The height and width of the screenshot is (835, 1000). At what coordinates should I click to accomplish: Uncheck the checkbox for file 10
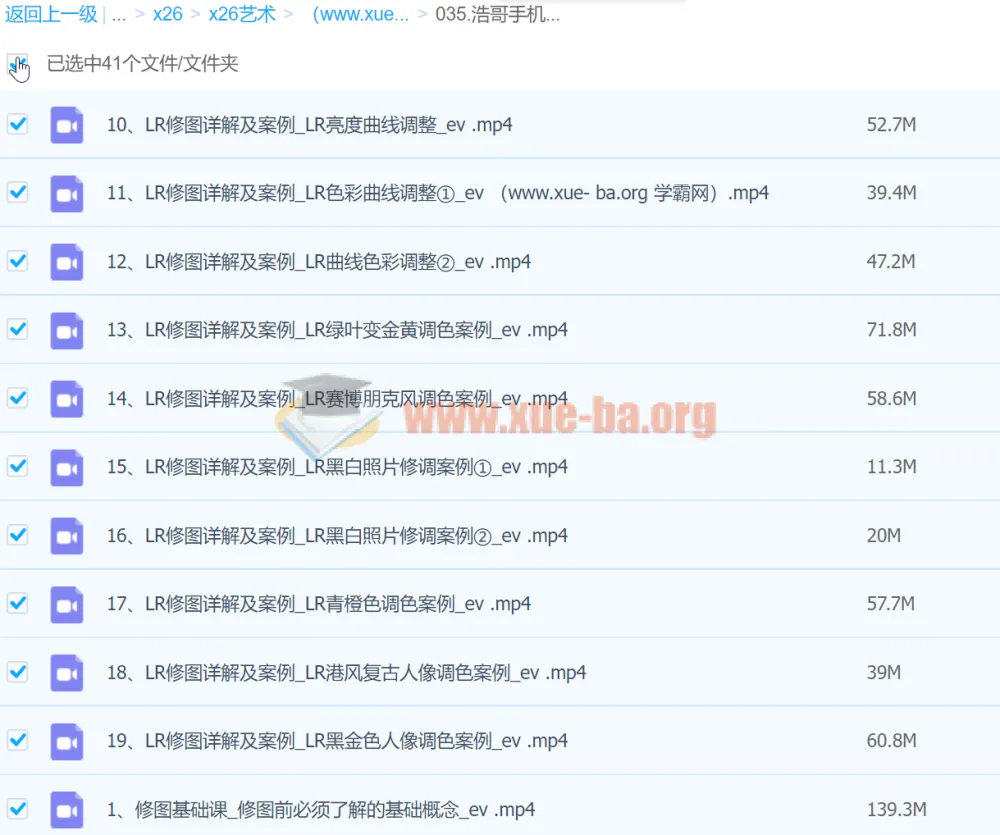click(x=17, y=124)
